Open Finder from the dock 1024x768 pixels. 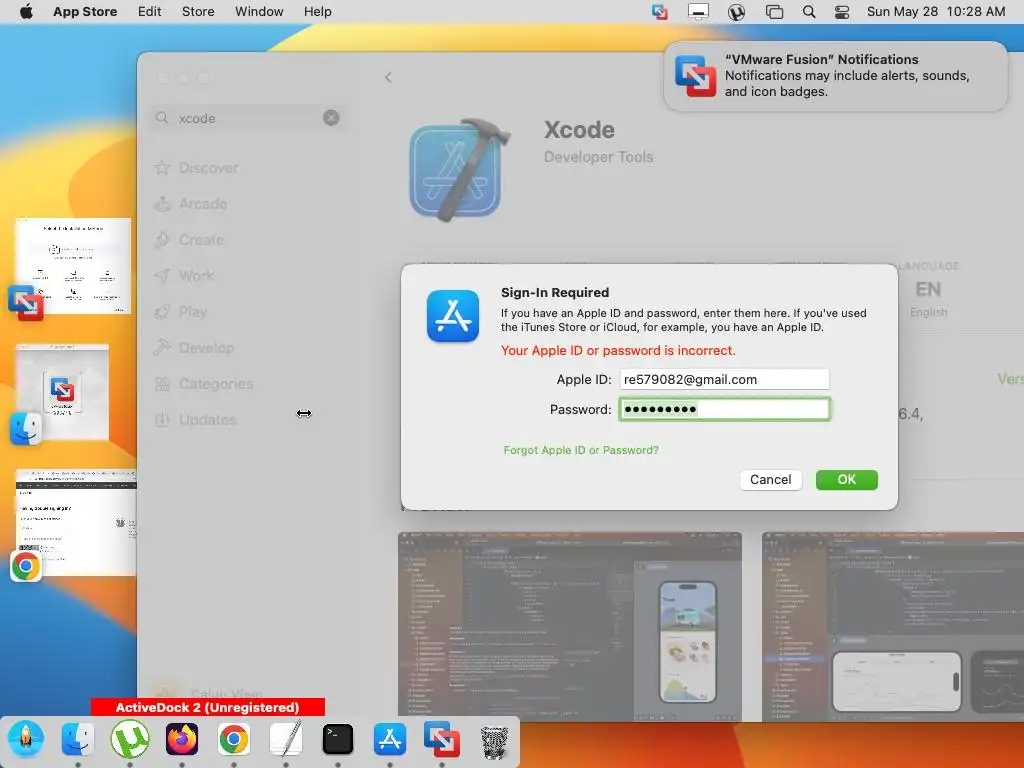(78, 739)
